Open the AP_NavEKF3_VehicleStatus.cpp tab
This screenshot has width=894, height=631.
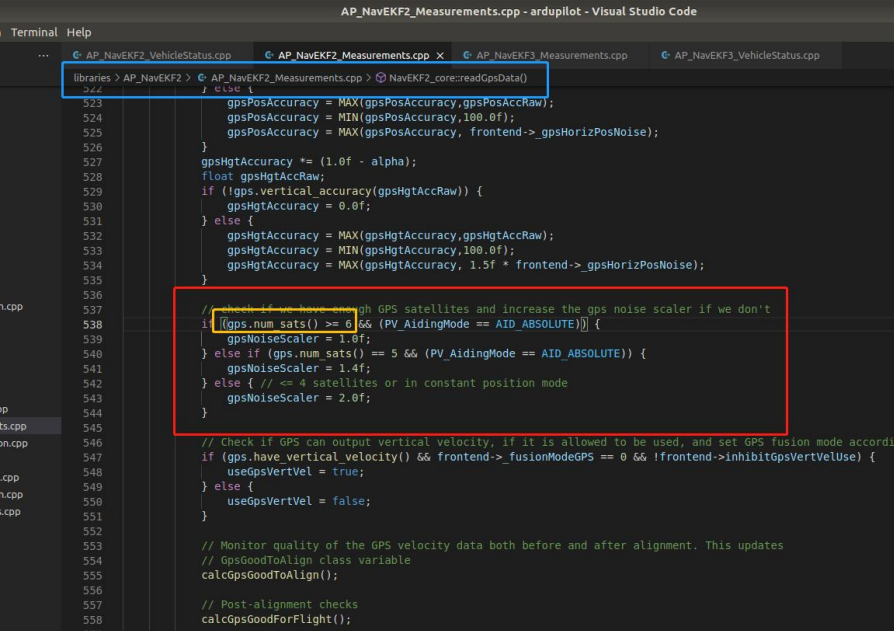(x=747, y=55)
